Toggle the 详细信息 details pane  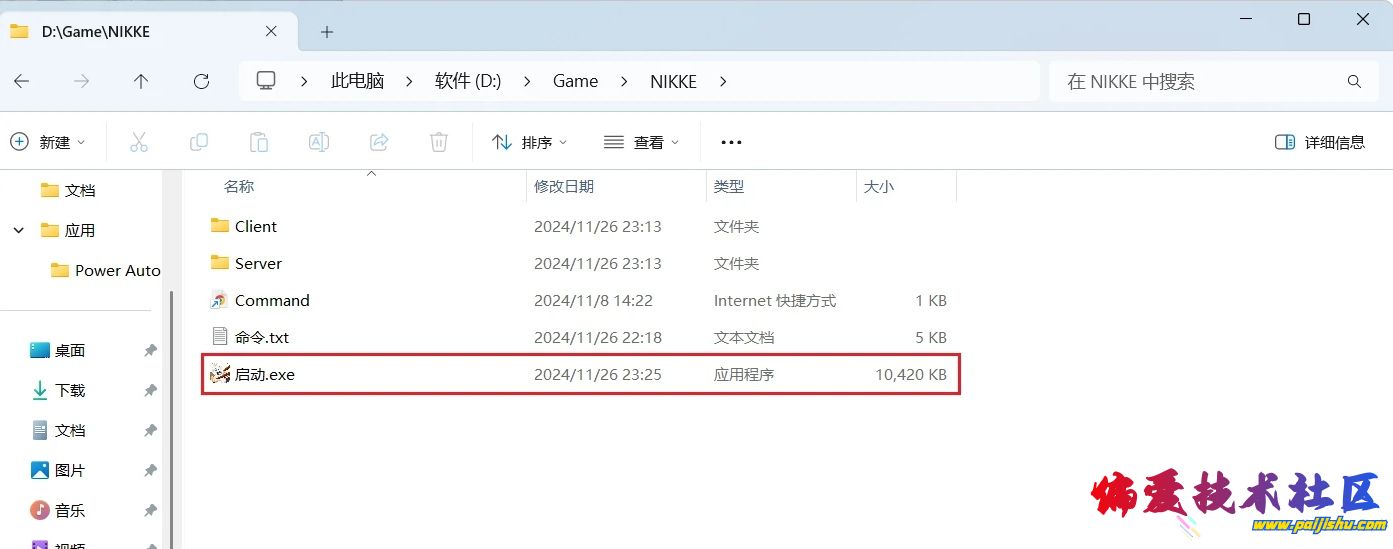click(1320, 142)
